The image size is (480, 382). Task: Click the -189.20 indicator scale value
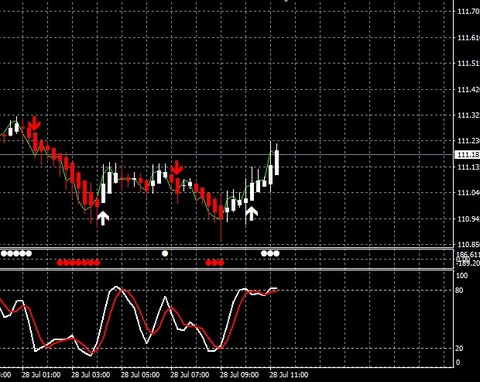[468, 264]
